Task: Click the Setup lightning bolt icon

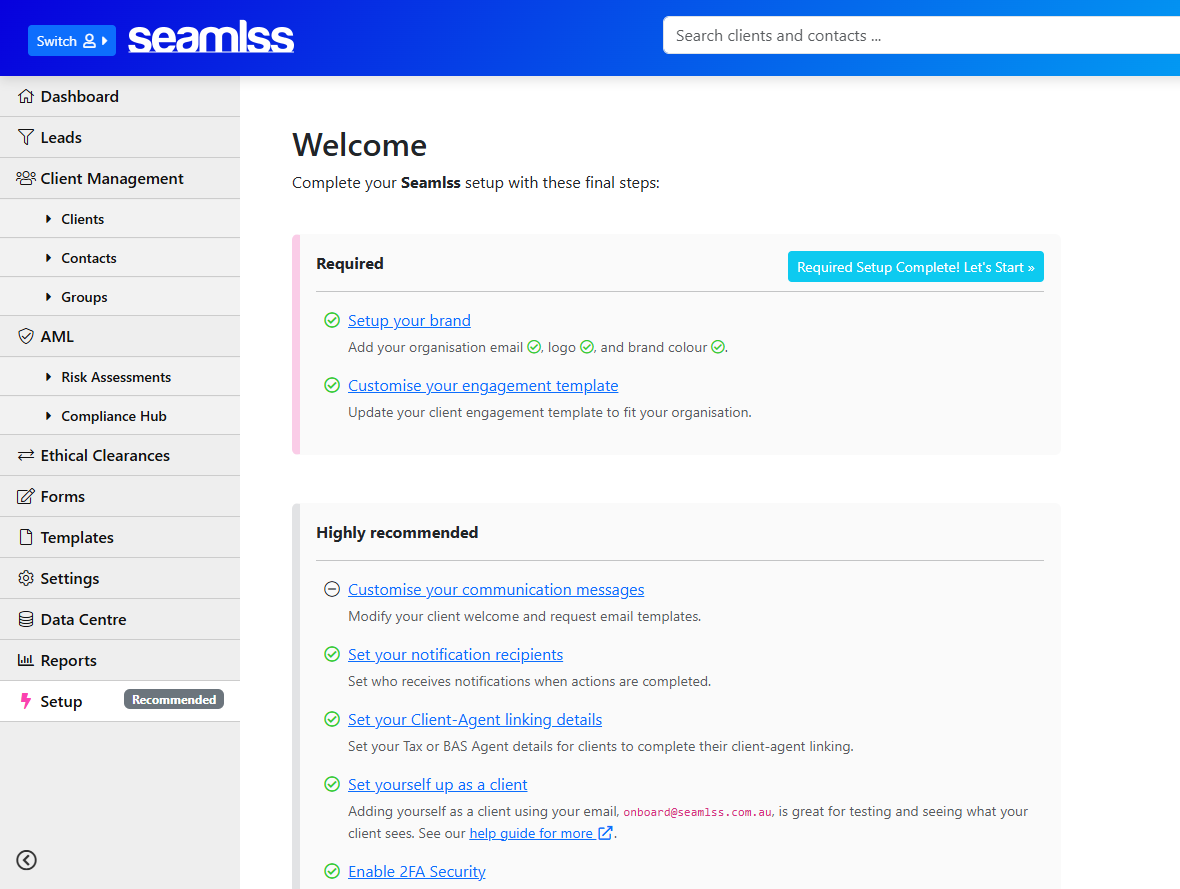Action: pyautogui.click(x=26, y=701)
